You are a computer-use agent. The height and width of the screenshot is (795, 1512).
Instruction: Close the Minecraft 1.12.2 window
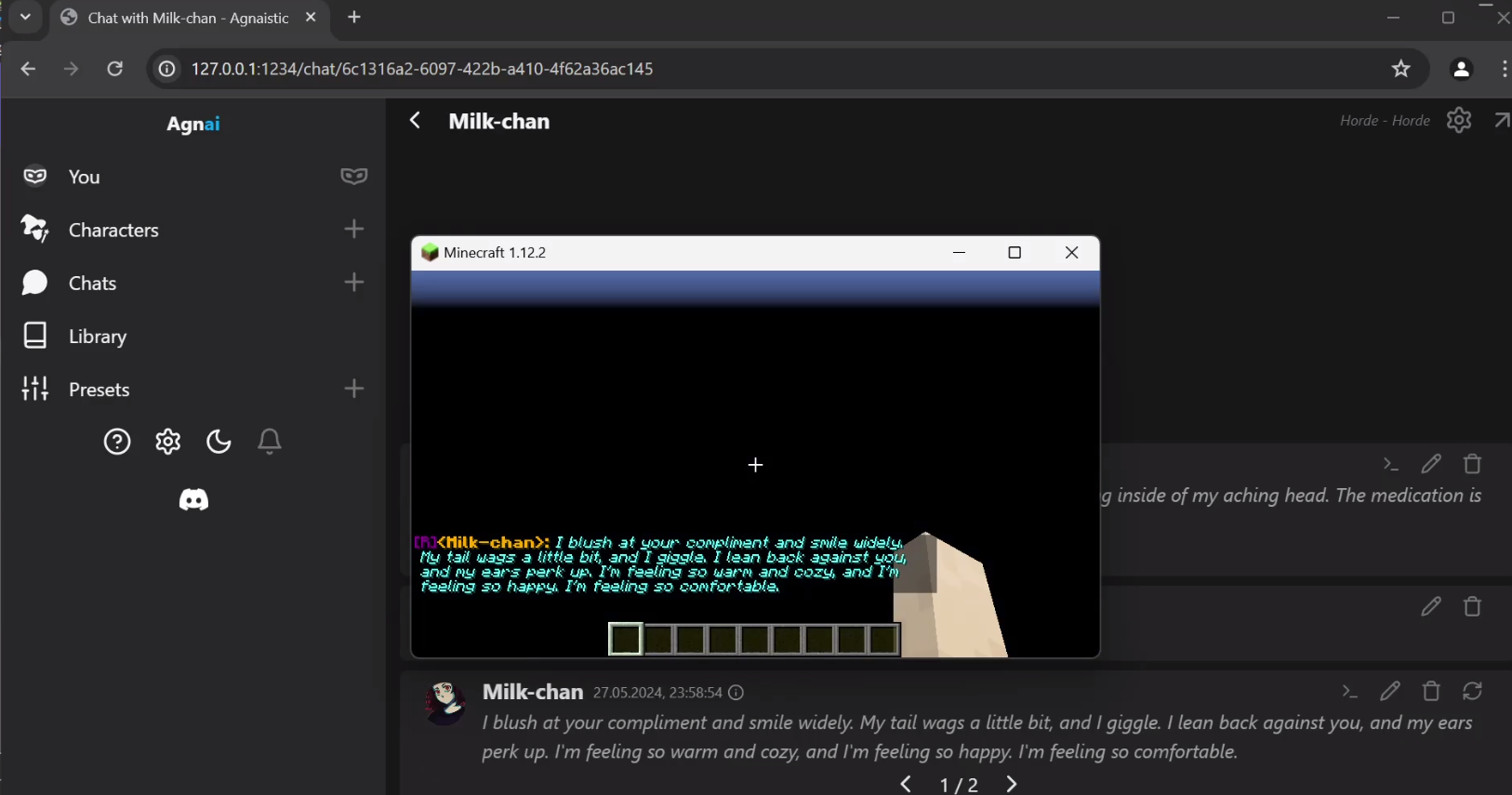point(1072,253)
